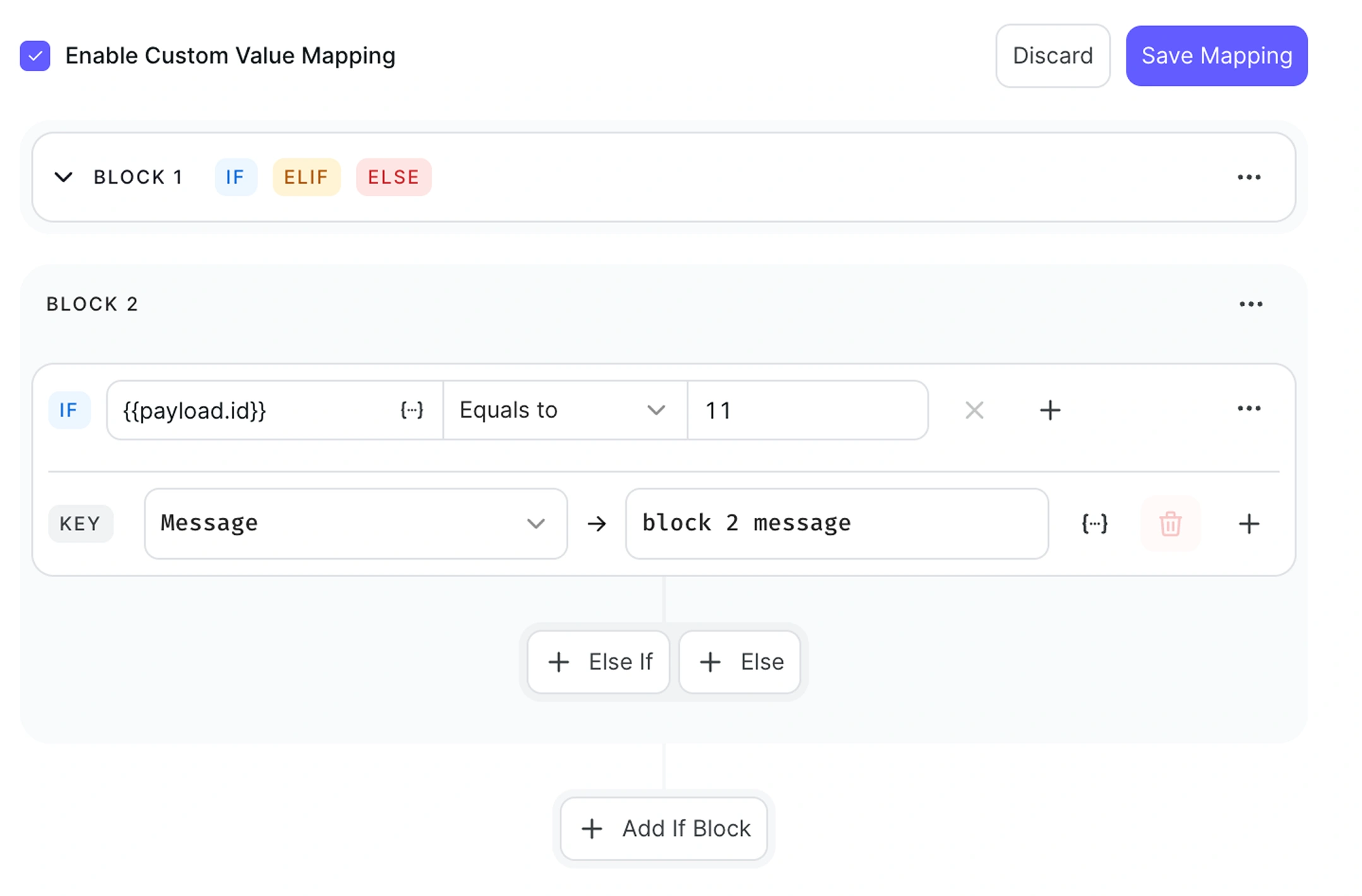Insert a variable into the payload.id field
The height and width of the screenshot is (896, 1362).
pyautogui.click(x=412, y=410)
